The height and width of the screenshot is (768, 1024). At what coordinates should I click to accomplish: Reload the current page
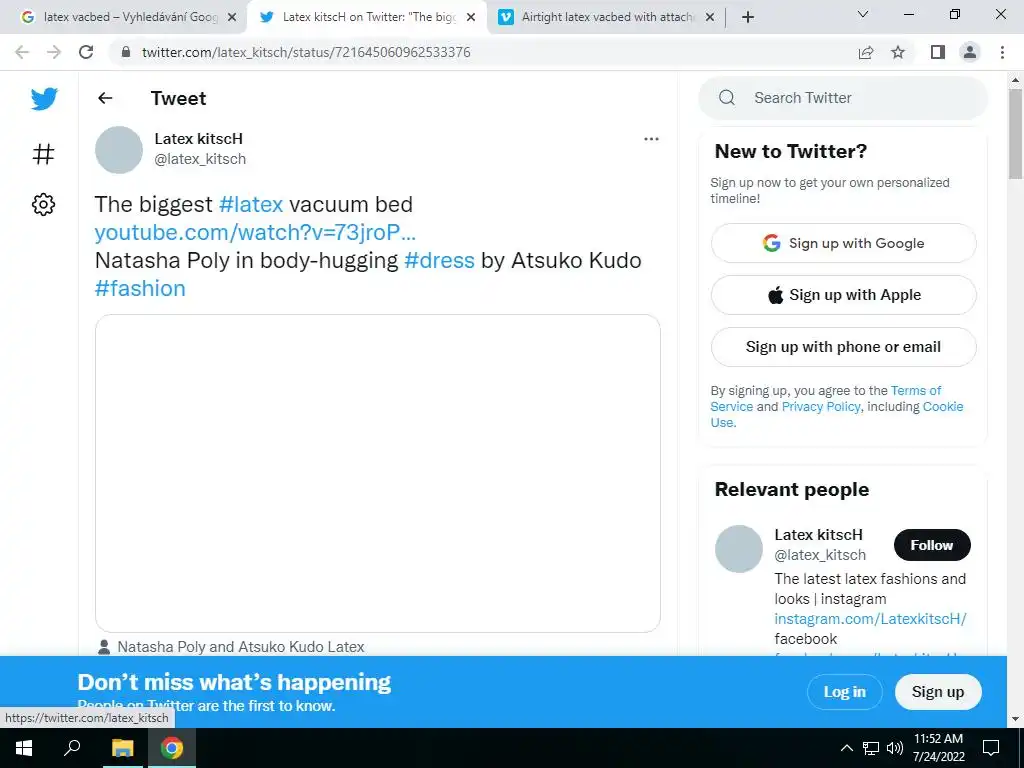[86, 52]
